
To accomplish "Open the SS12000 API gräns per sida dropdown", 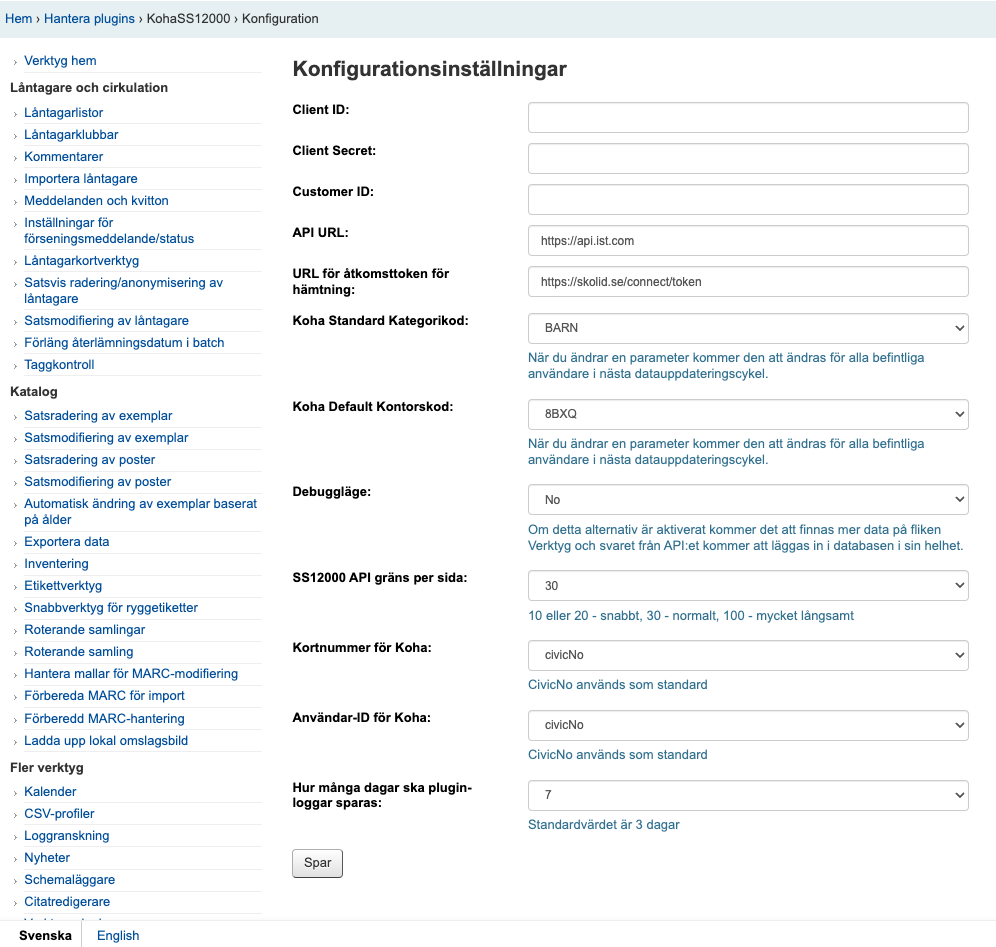I will click(x=748, y=586).
